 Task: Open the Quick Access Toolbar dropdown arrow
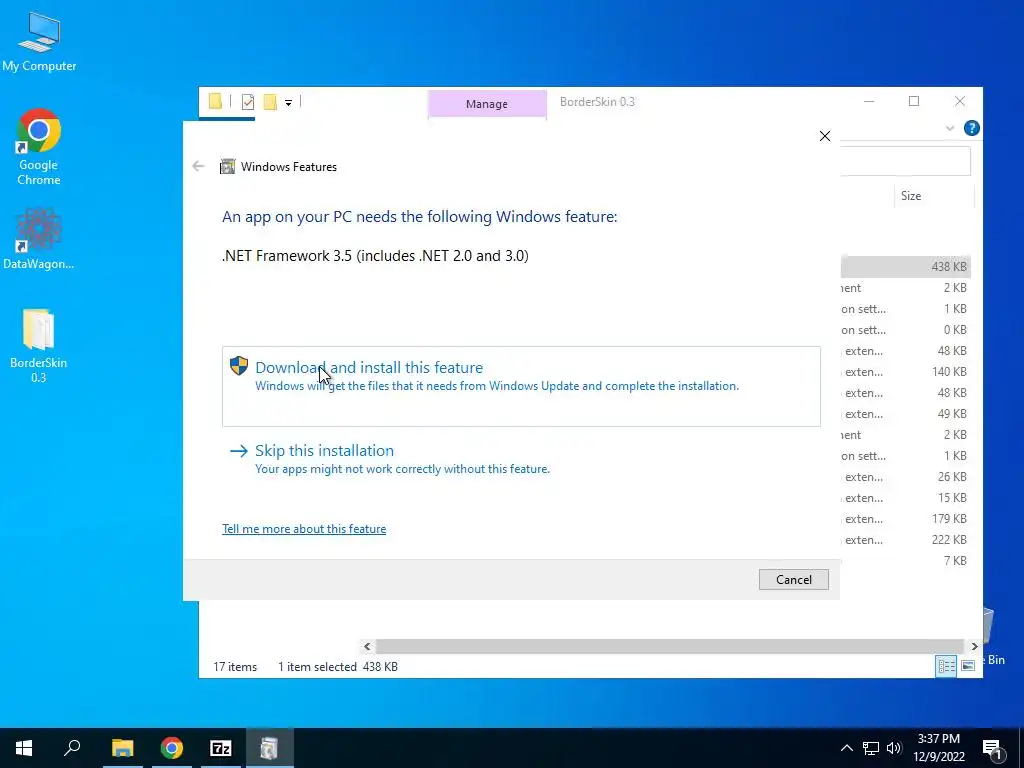click(288, 103)
